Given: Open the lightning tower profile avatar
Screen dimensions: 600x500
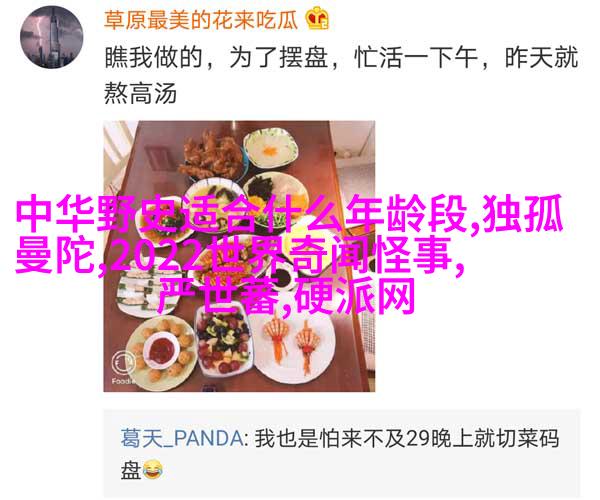Looking at the screenshot, I should pos(52,37).
